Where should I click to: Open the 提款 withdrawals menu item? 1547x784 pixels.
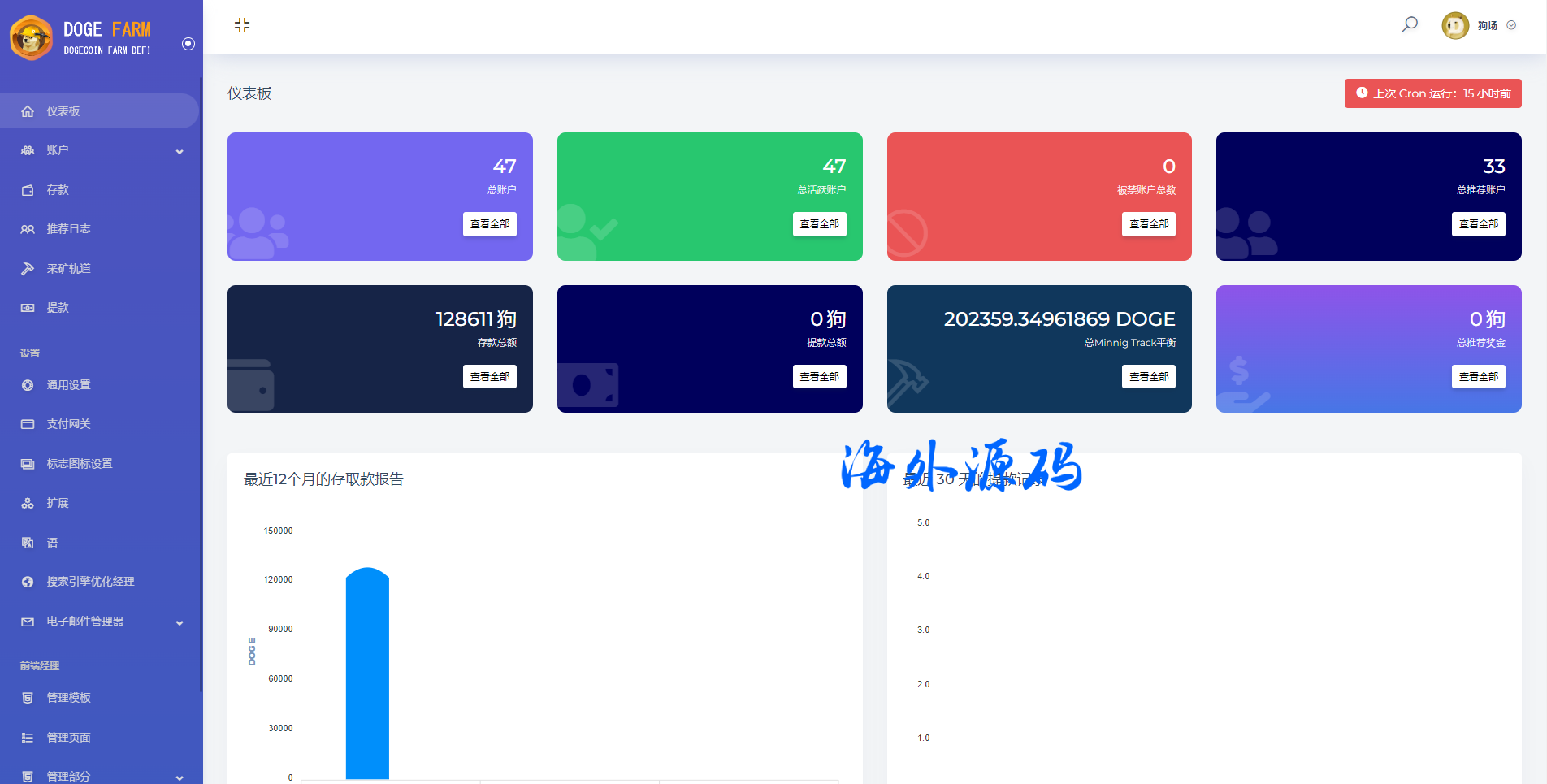click(x=58, y=308)
